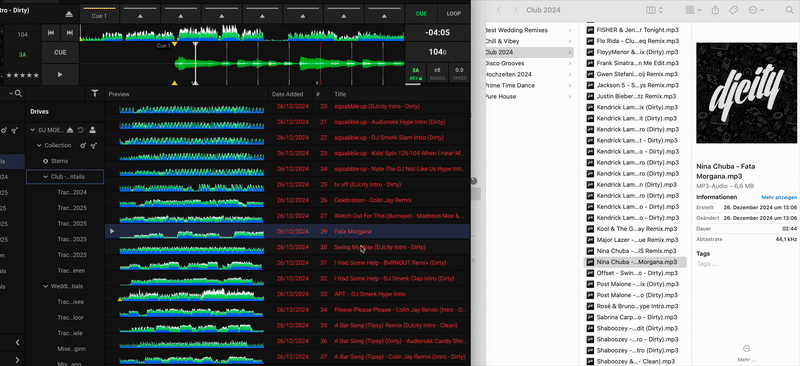800x366 pixels.
Task: Preview-play the Fata Morgana row arrow
Action: 112,231
